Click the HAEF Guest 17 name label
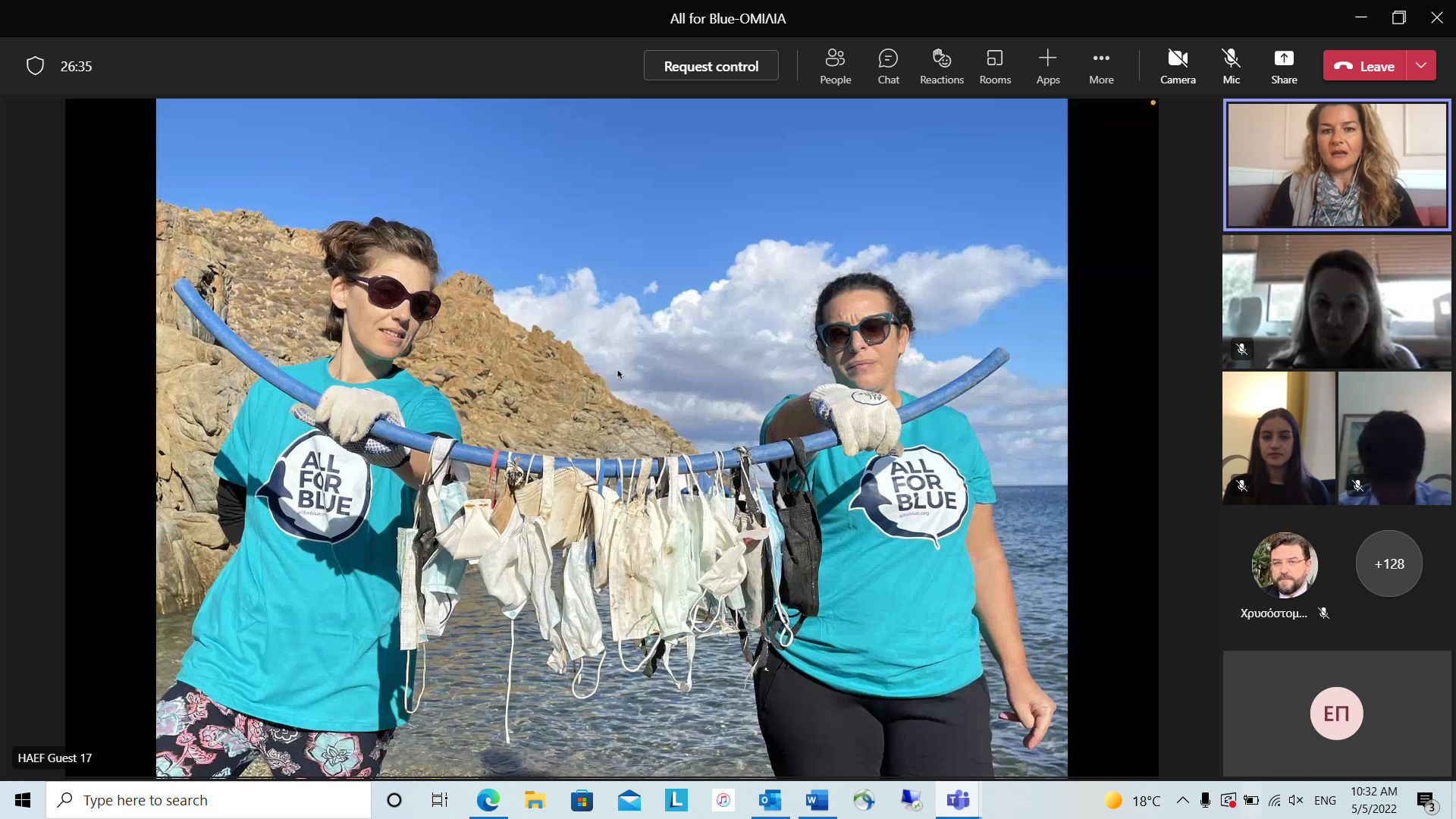Image resolution: width=1456 pixels, height=819 pixels. (x=55, y=758)
